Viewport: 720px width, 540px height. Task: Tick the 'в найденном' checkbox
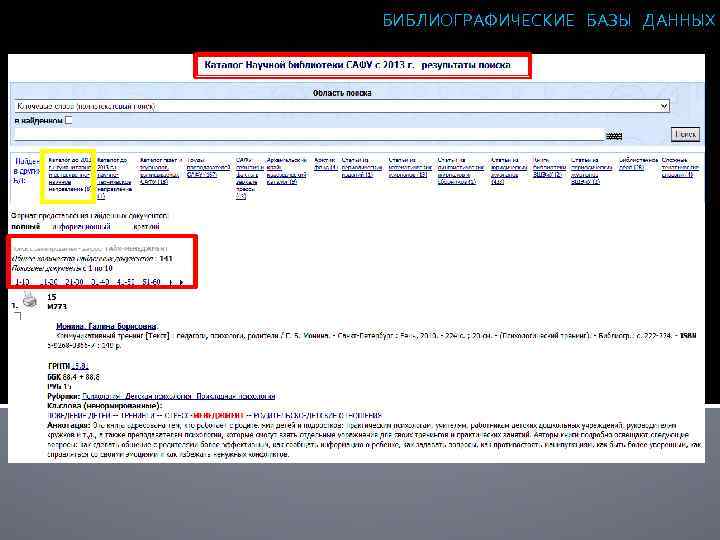coord(69,120)
